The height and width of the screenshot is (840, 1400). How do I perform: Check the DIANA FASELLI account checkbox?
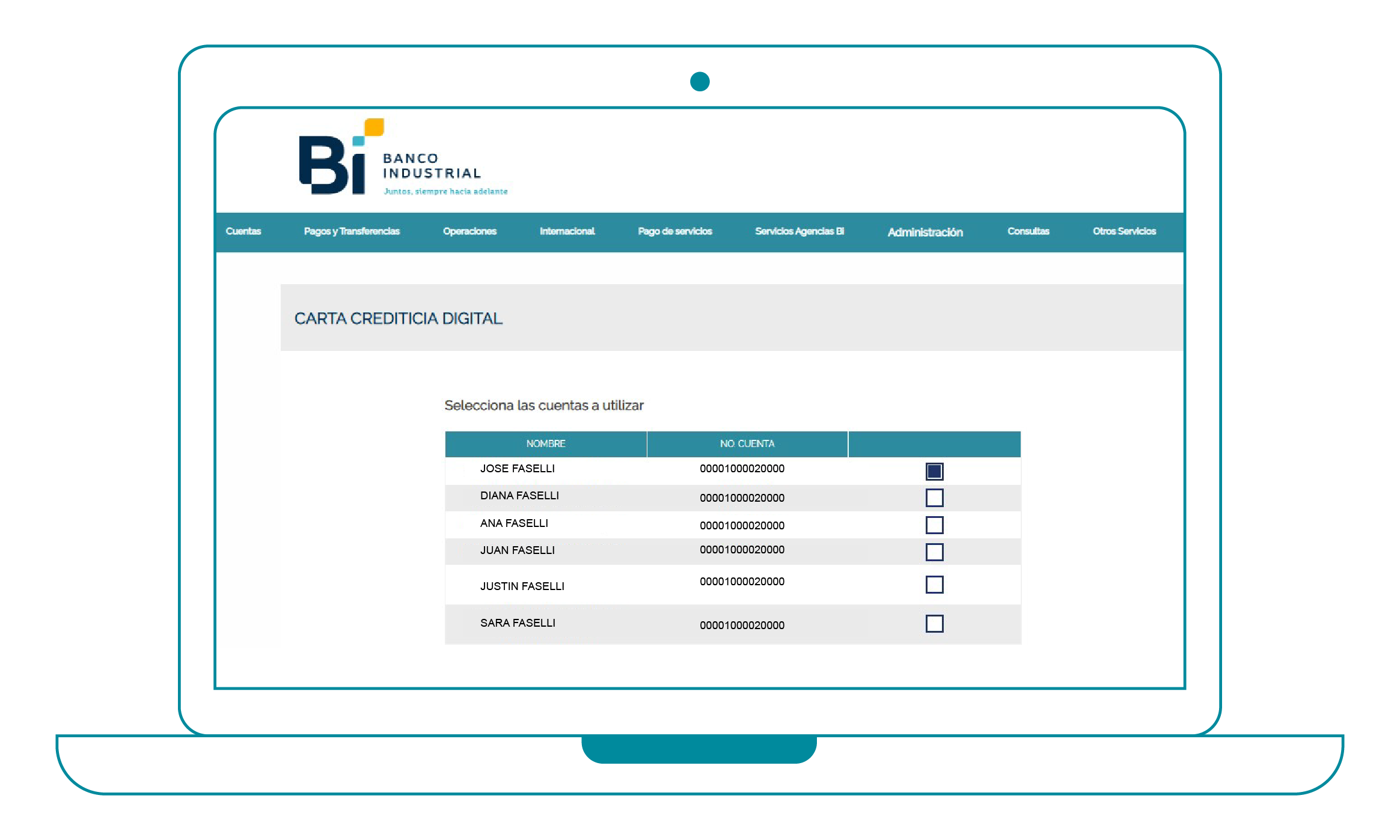coord(934,498)
